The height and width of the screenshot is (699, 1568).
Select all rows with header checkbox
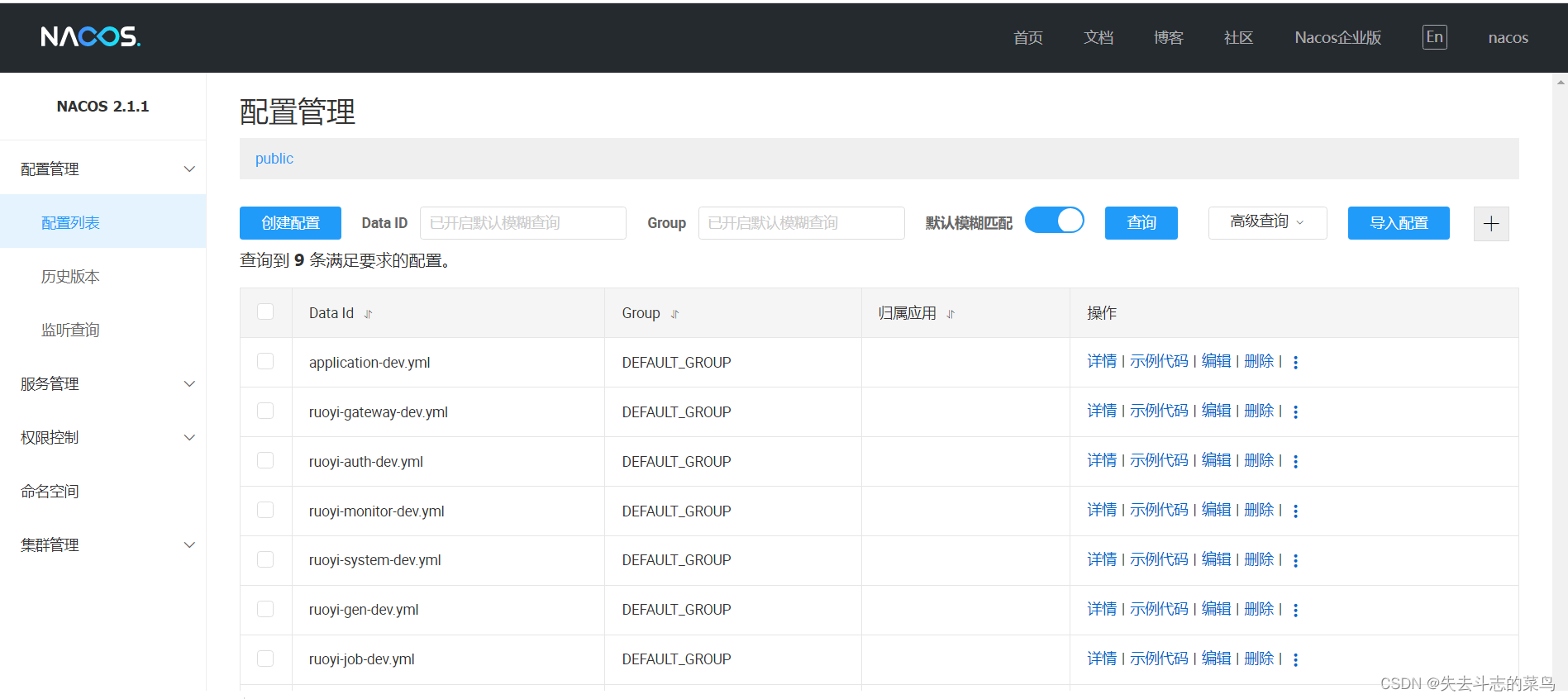pyautogui.click(x=265, y=311)
